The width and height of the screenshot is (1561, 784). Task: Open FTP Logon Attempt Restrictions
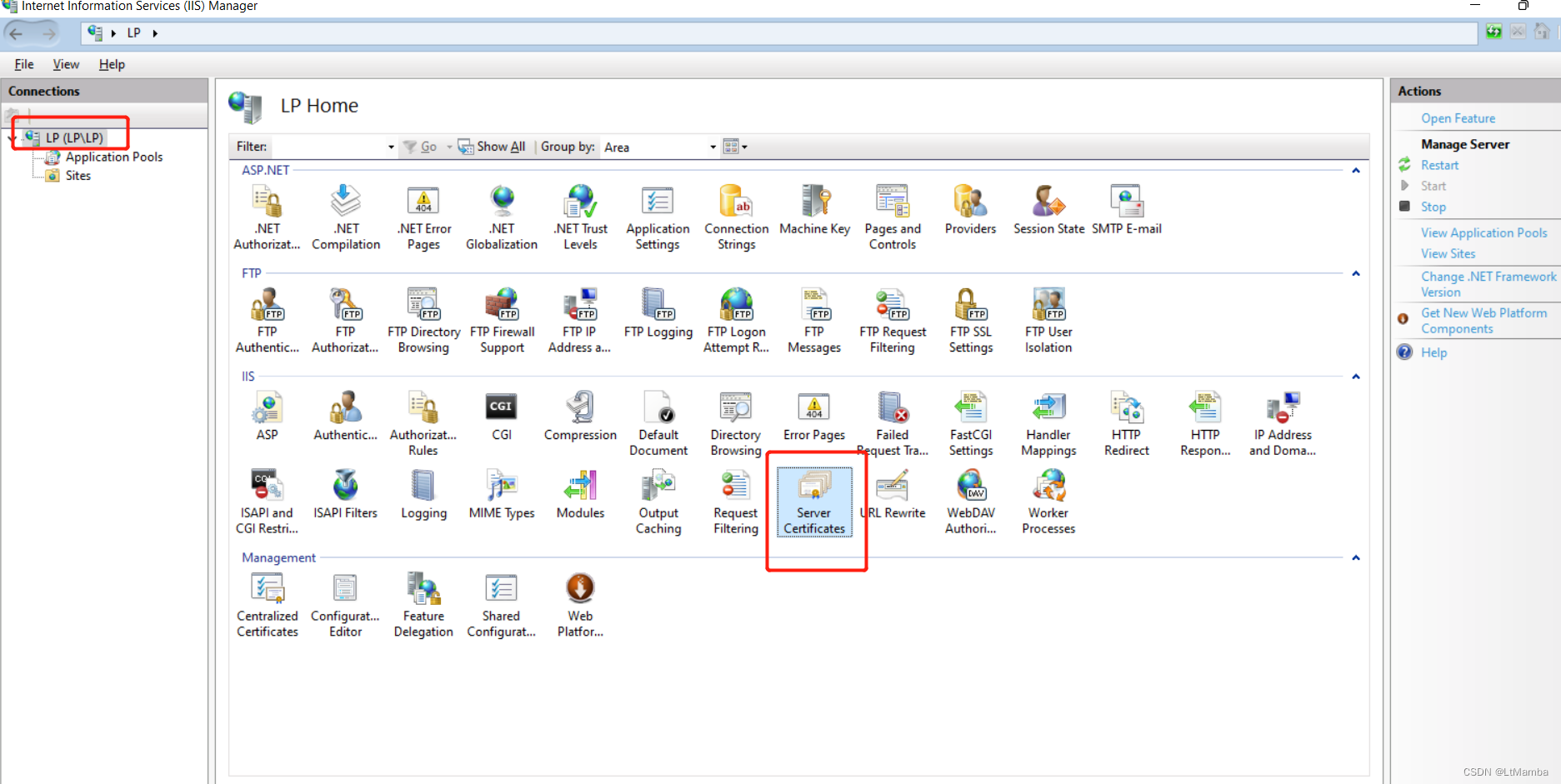click(736, 322)
